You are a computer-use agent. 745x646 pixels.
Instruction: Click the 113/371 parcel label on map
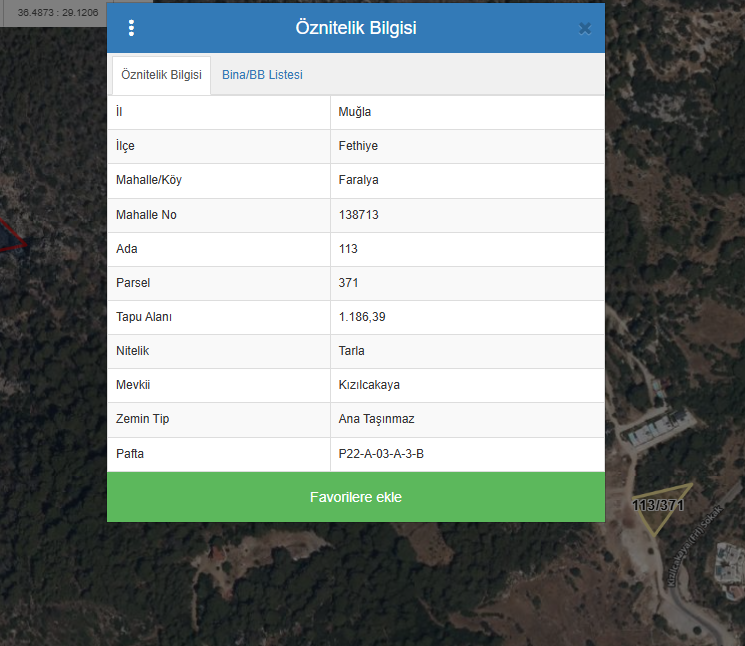[x=657, y=506]
